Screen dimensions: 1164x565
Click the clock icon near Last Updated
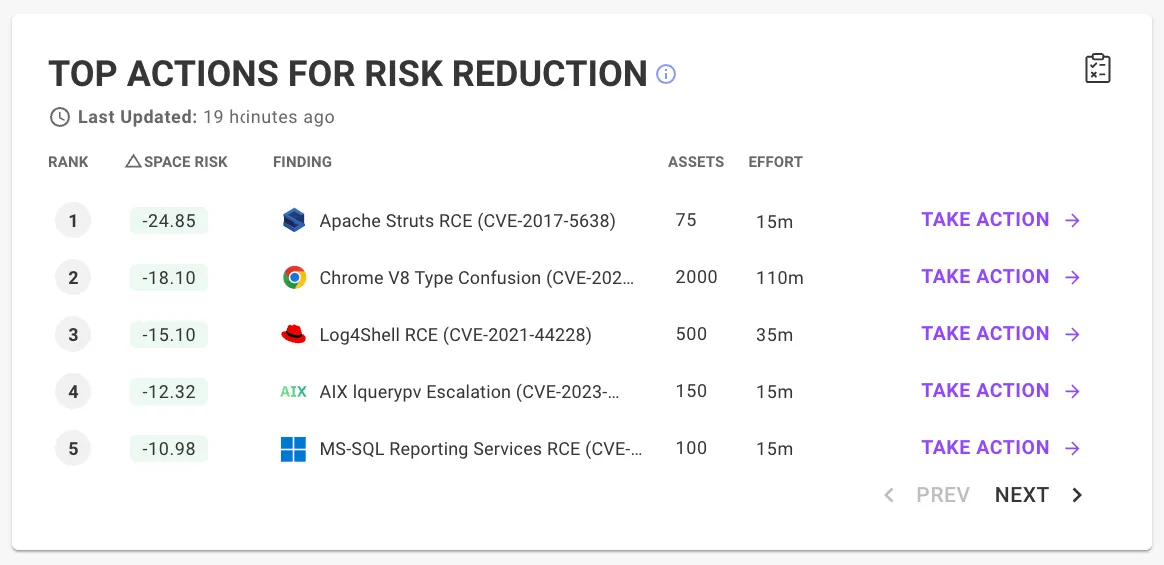point(59,117)
